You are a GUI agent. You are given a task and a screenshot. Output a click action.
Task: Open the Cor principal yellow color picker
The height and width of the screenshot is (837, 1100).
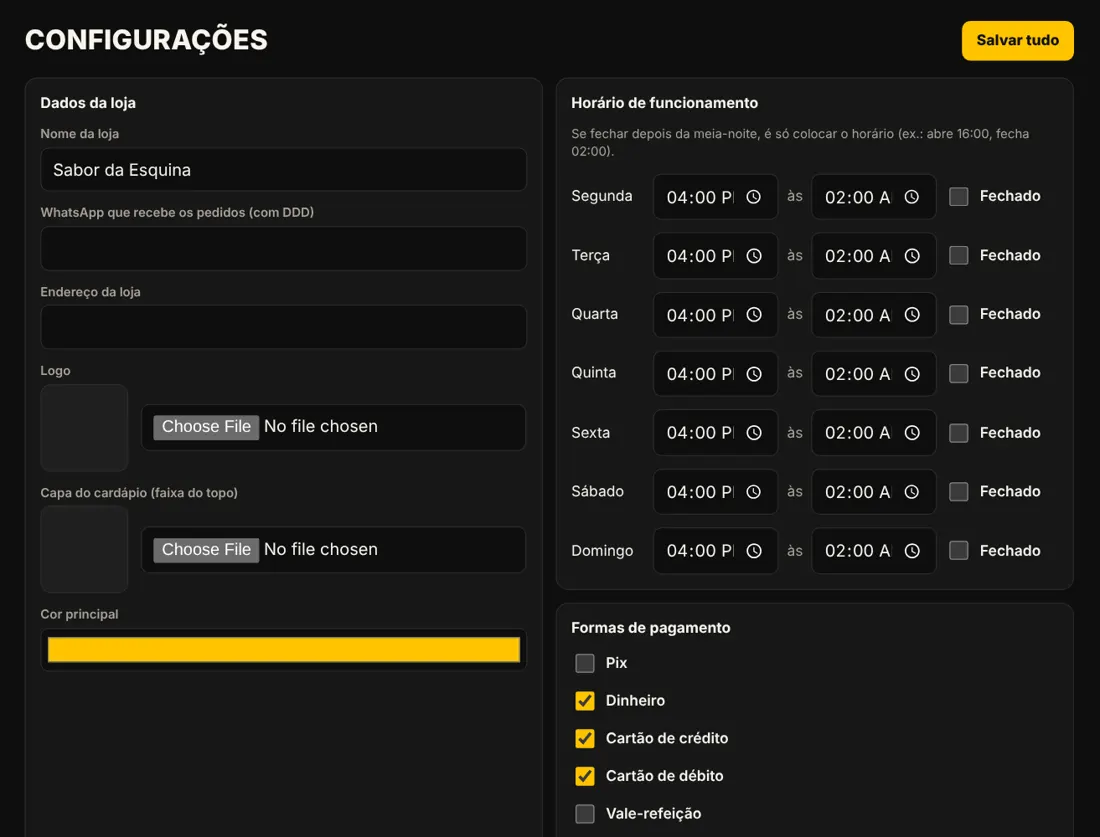point(283,650)
